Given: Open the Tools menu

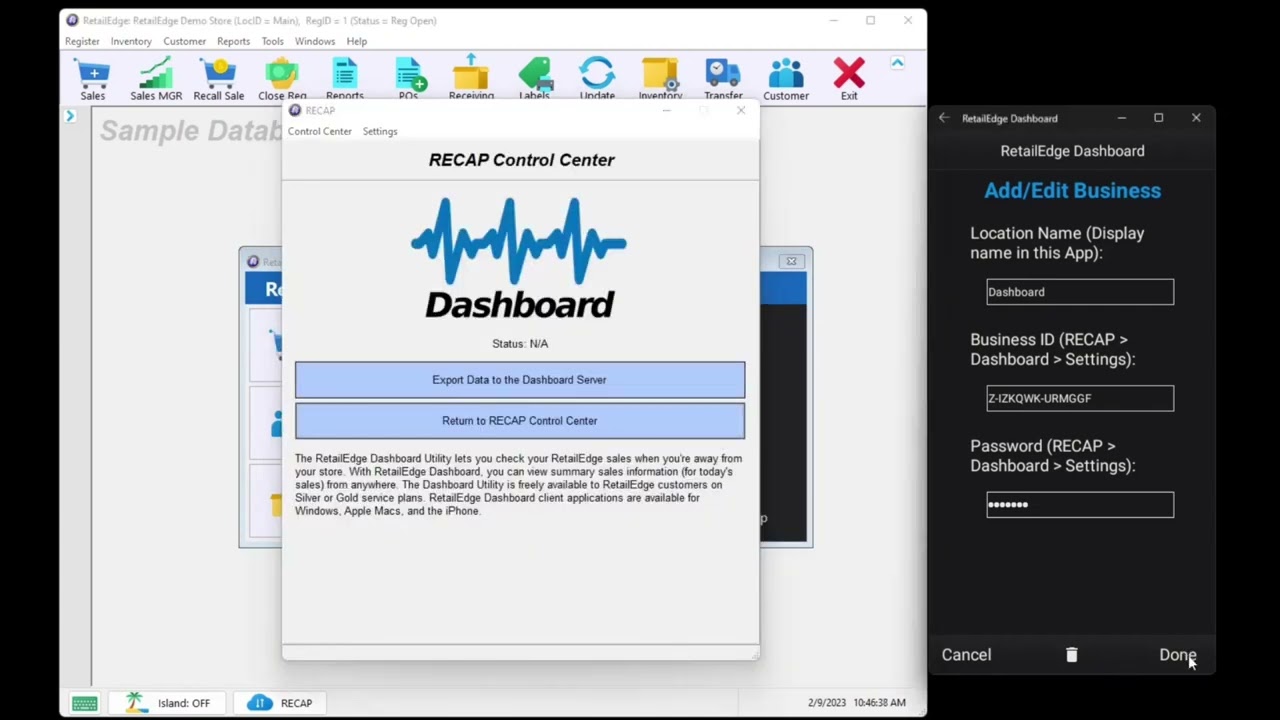Looking at the screenshot, I should click(x=272, y=41).
